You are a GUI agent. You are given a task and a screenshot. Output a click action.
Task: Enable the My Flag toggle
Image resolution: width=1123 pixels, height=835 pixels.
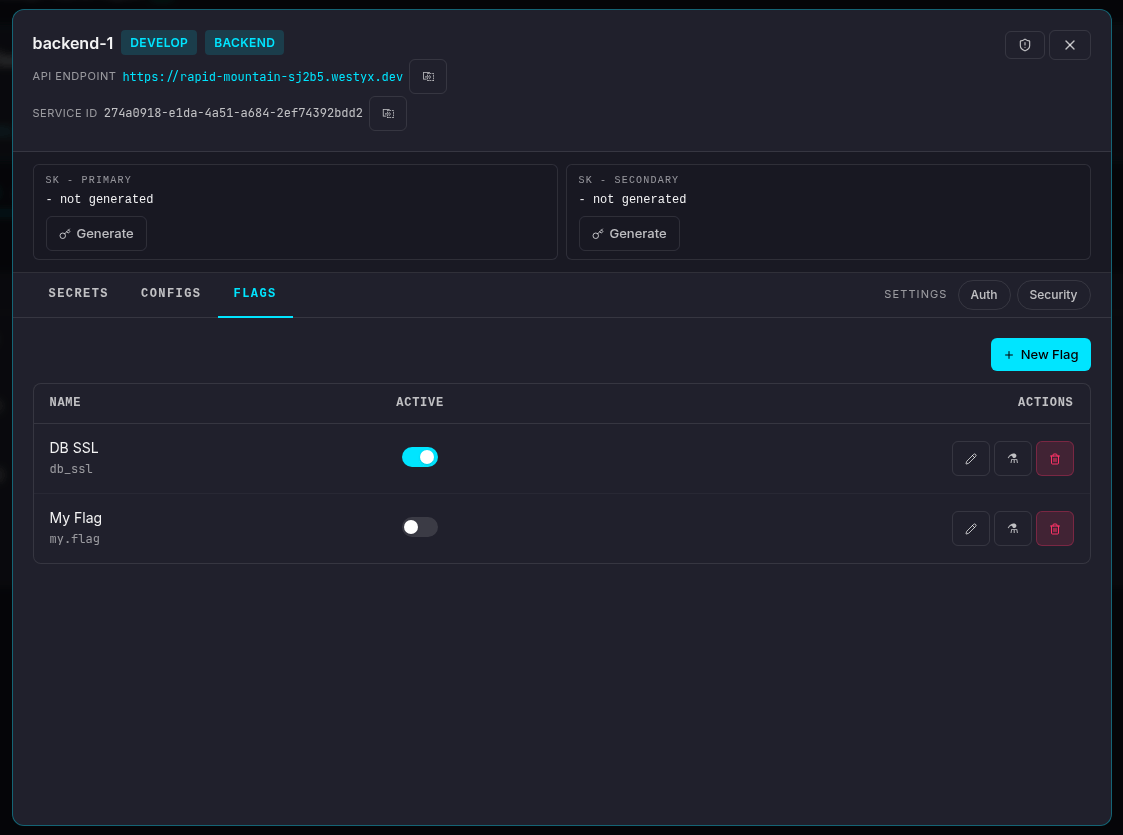[420, 527]
